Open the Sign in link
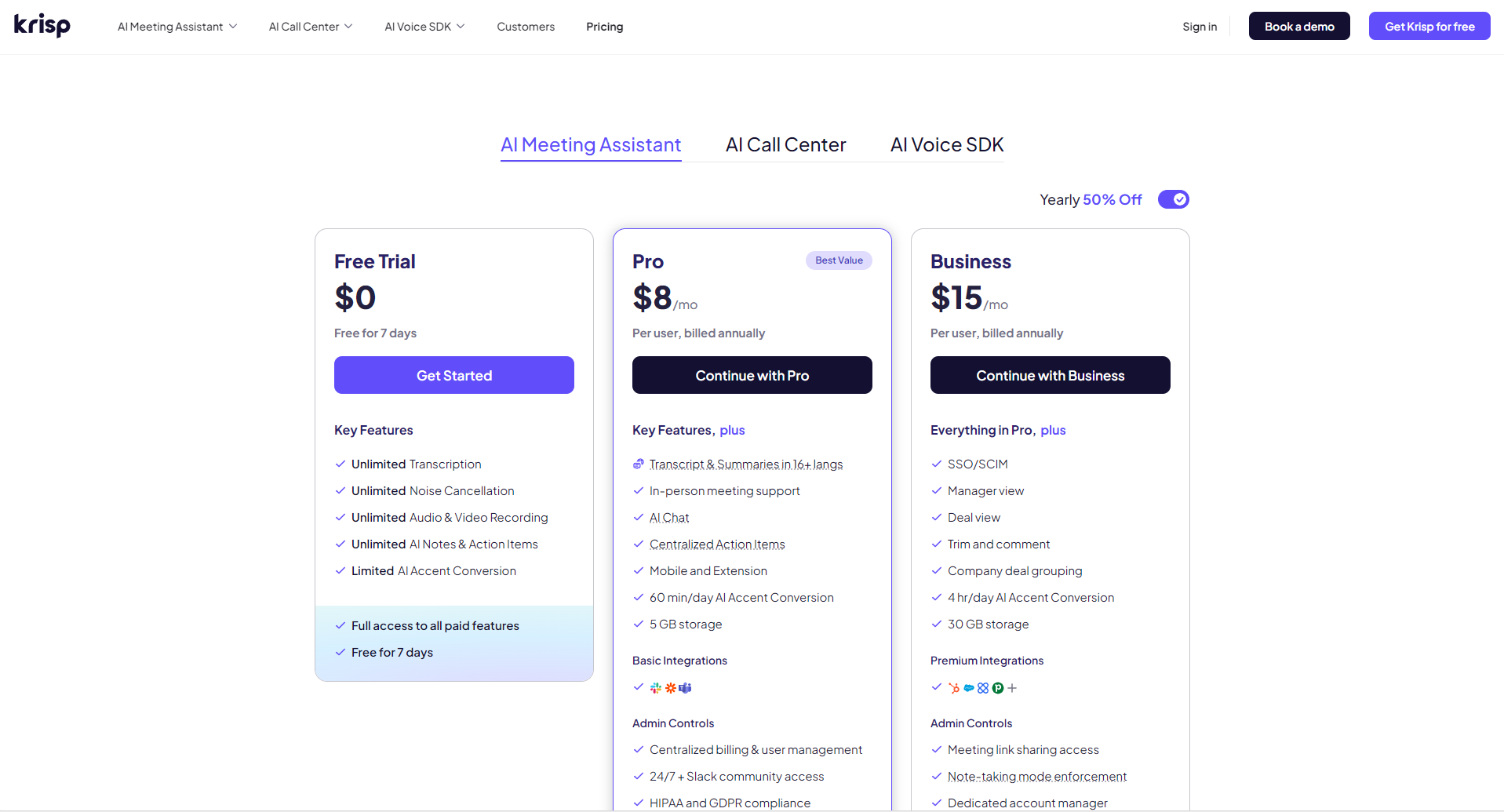Viewport: 1504px width, 812px height. 1200,27
